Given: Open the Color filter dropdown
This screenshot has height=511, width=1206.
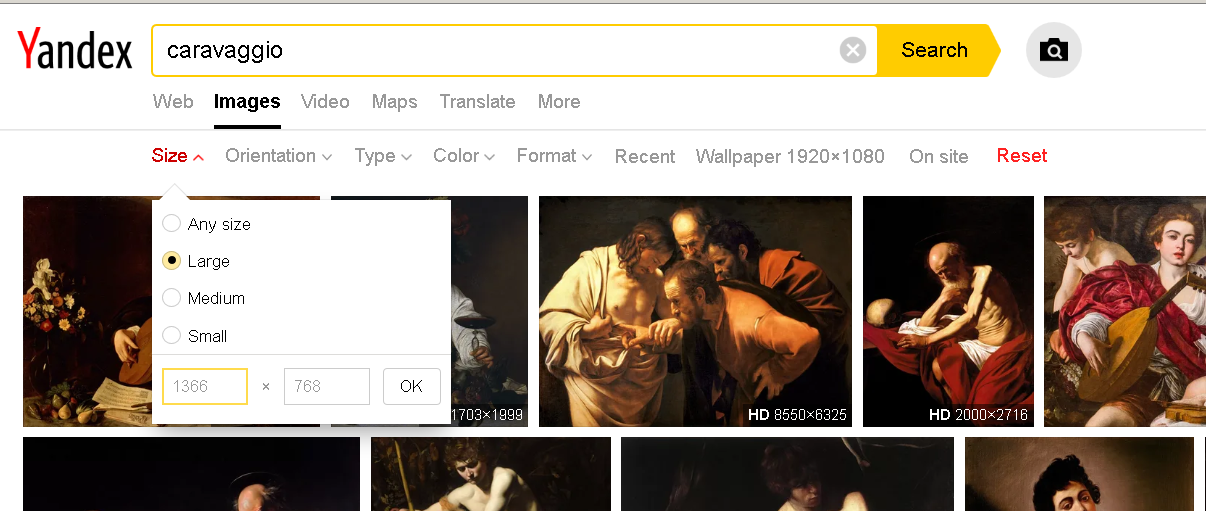Looking at the screenshot, I should tap(464, 156).
